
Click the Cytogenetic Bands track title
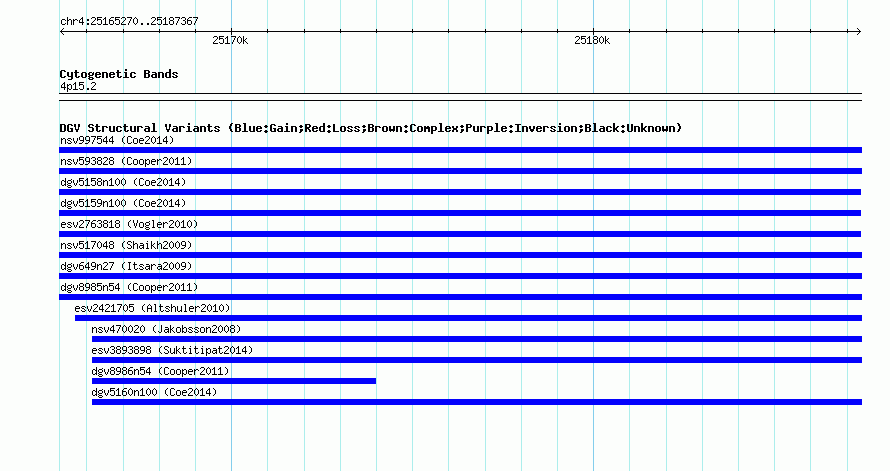pyautogui.click(x=119, y=74)
